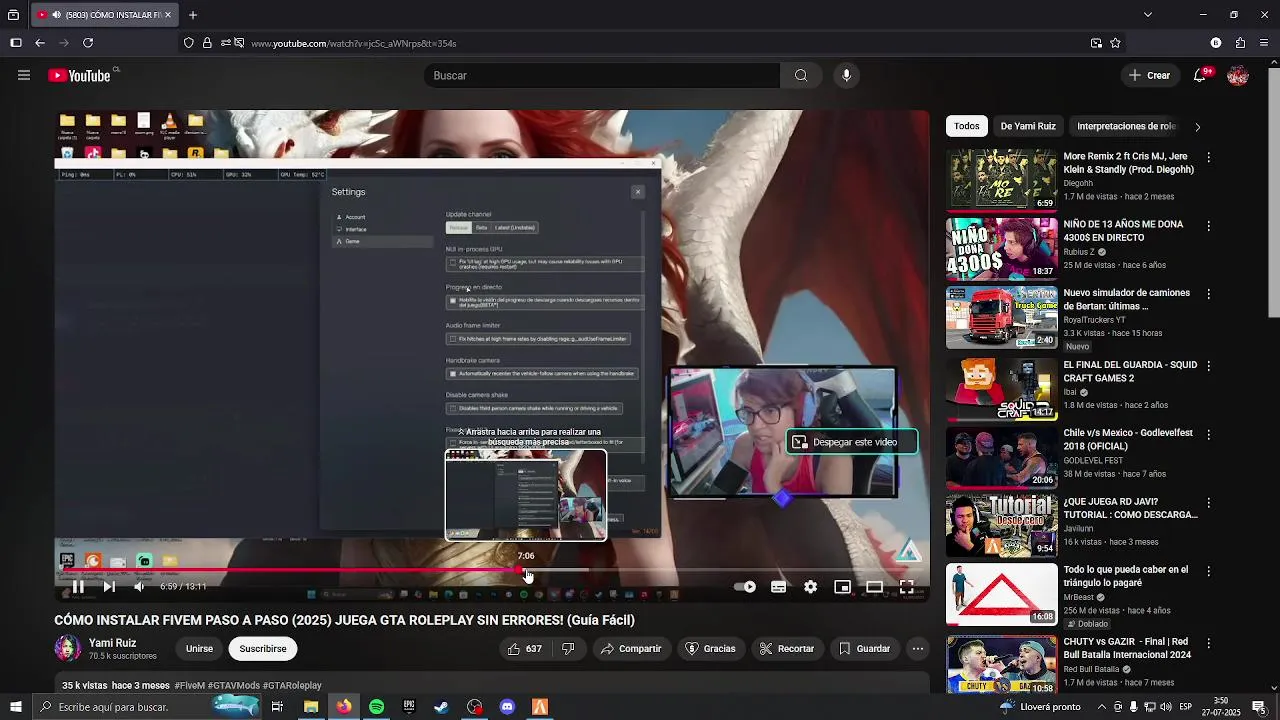Go back to the previous page
The image size is (1280, 720).
40,43
